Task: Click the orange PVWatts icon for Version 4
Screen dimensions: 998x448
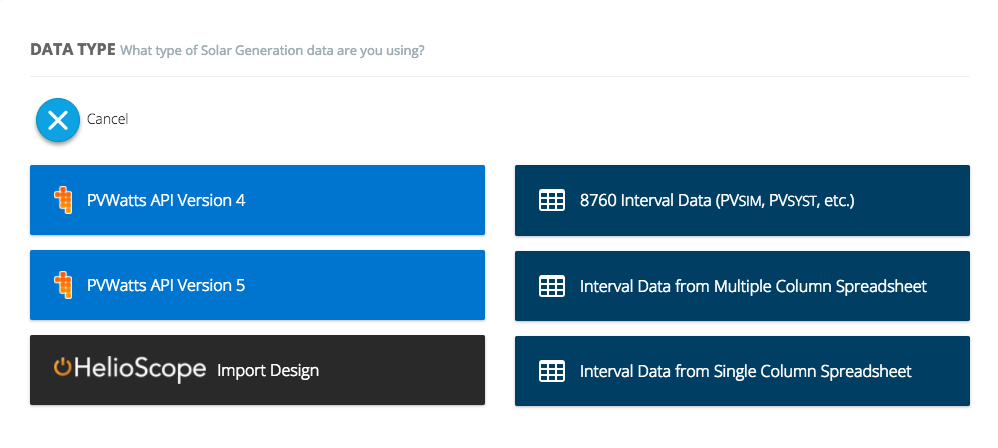Action: tap(62, 200)
